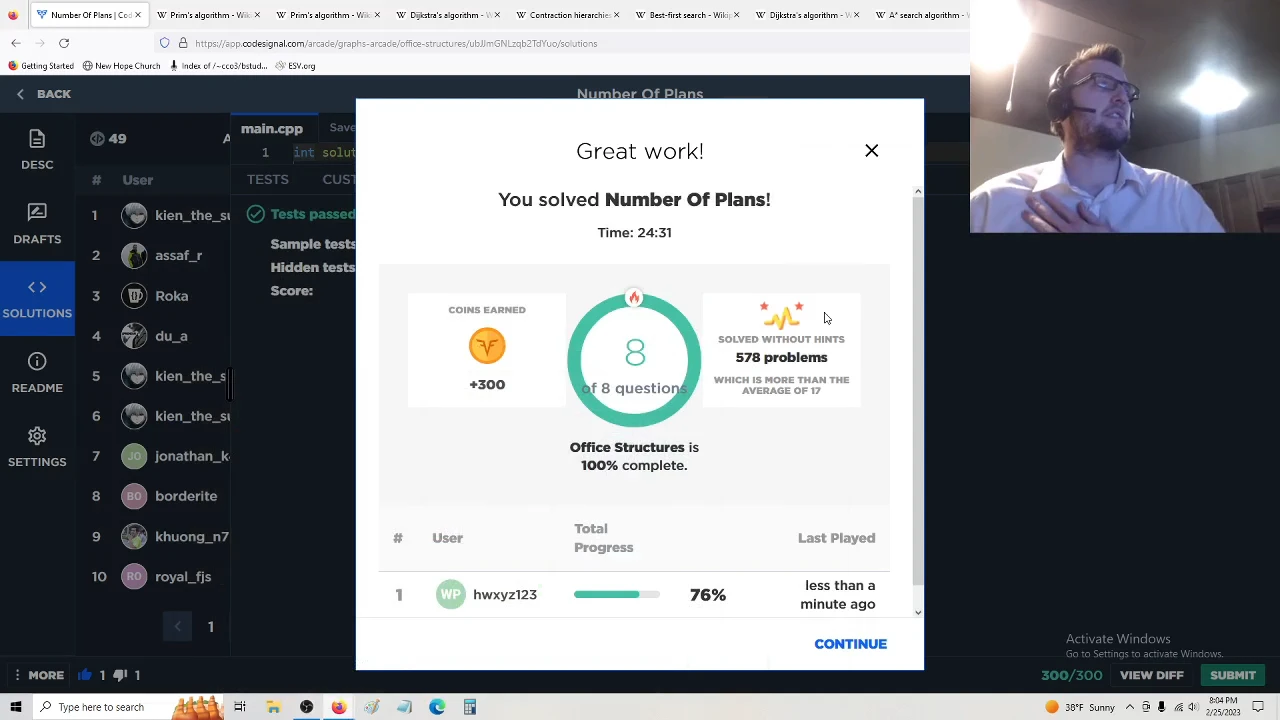Click the SUBMIT button
This screenshot has height=720, width=1280.
1232,675
